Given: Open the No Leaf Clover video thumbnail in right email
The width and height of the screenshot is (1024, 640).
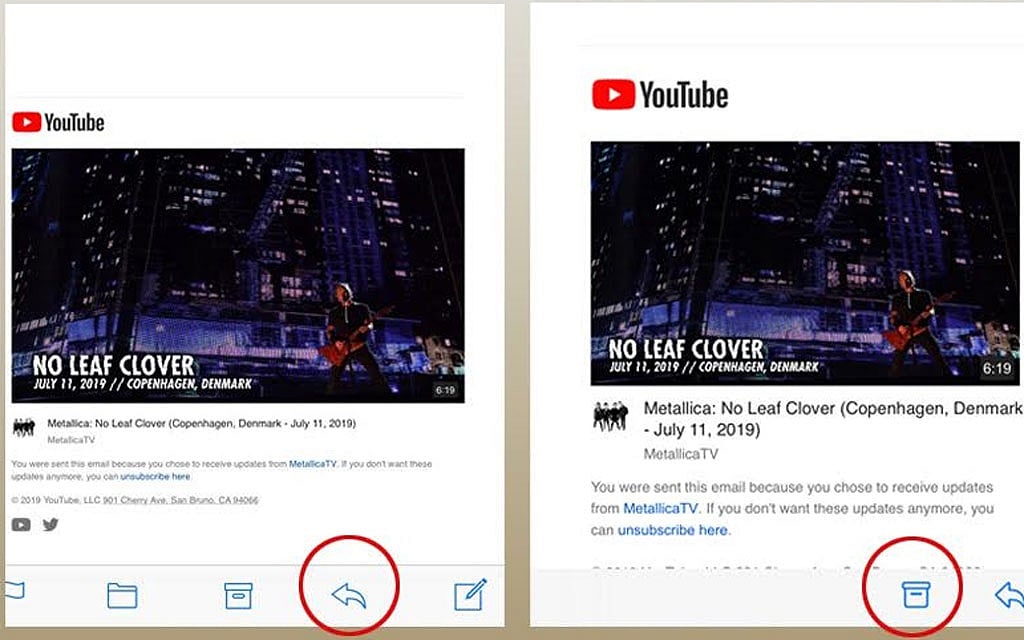Looking at the screenshot, I should pyautogui.click(x=805, y=263).
